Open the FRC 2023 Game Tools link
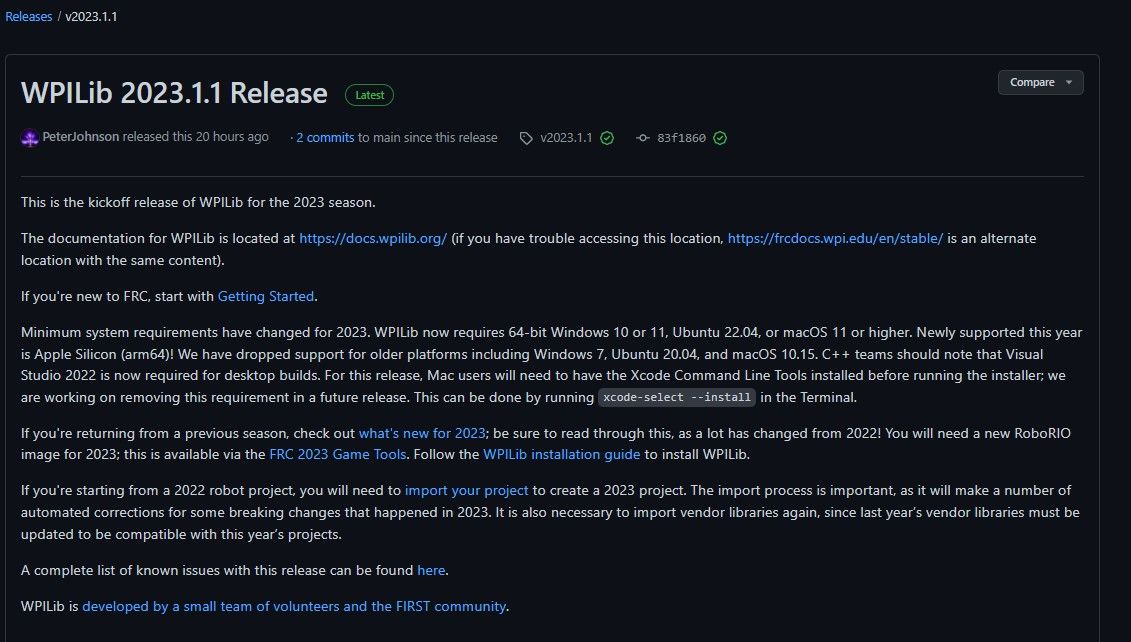Image resolution: width=1131 pixels, height=642 pixels. [x=338, y=454]
